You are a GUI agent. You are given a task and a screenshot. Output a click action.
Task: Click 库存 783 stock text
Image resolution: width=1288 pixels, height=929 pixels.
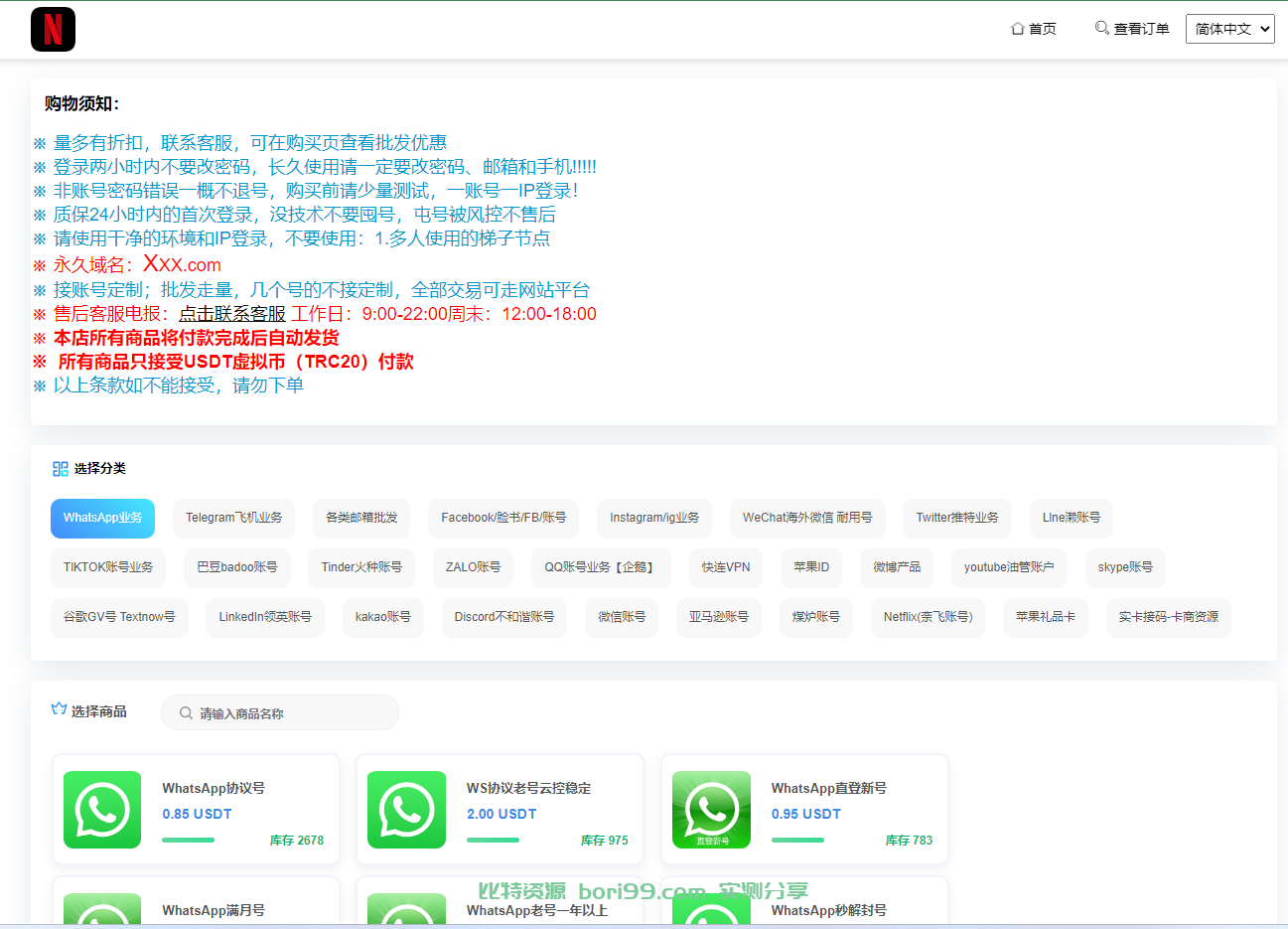[910, 841]
